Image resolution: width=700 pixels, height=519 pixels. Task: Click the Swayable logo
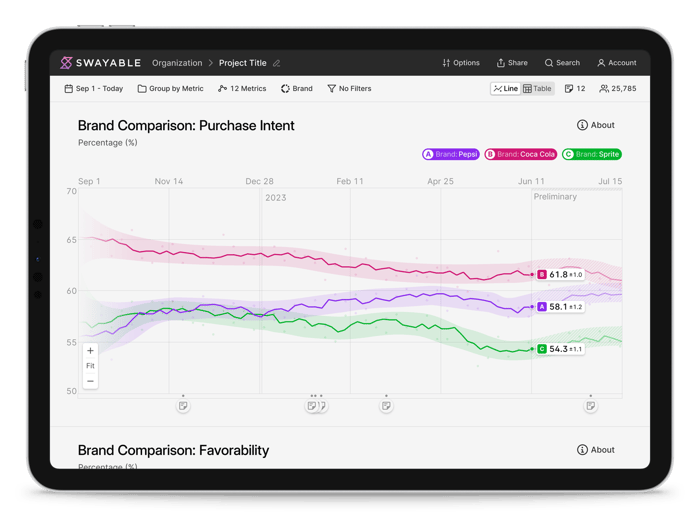pos(100,63)
